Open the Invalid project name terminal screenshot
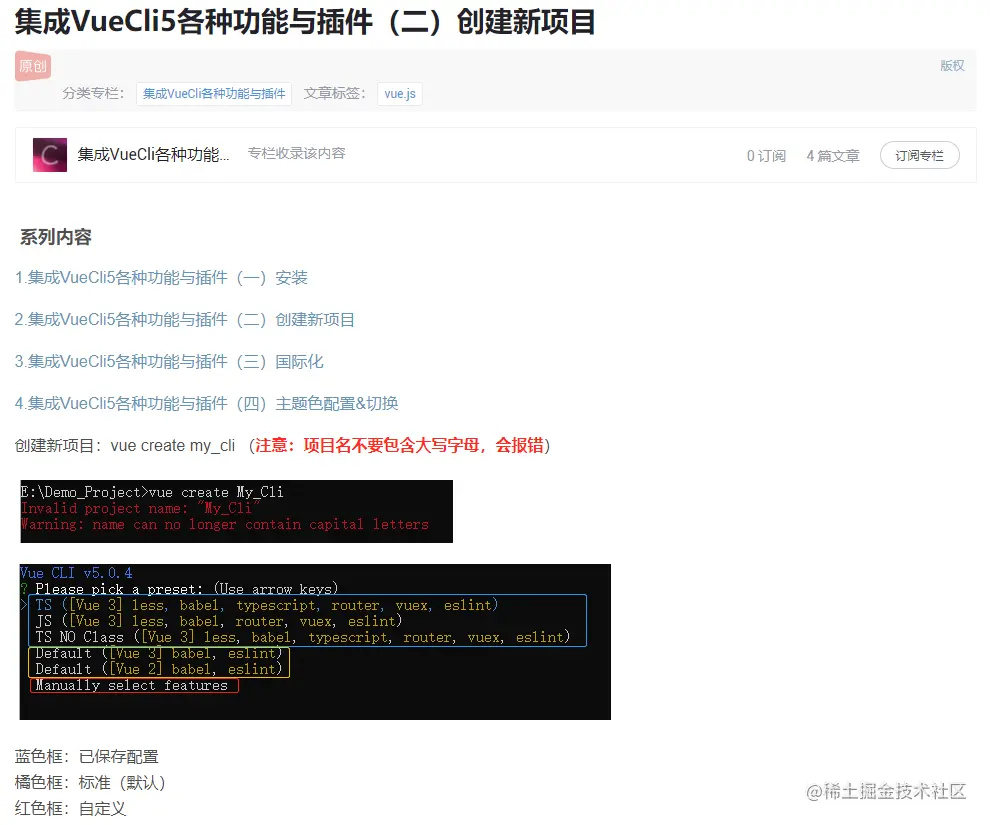Screen dimensions: 990x825 (x=237, y=511)
